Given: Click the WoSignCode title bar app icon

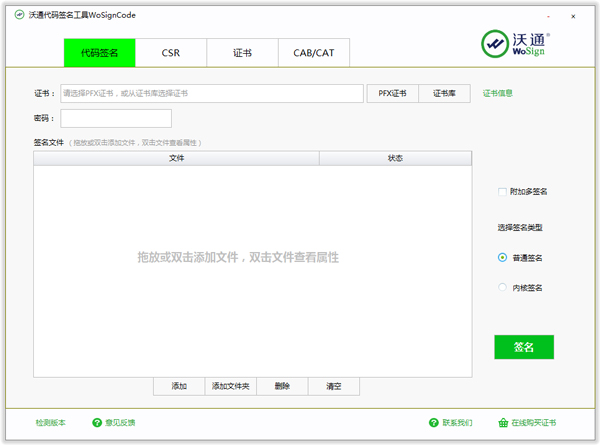Looking at the screenshot, I should coord(19,15).
